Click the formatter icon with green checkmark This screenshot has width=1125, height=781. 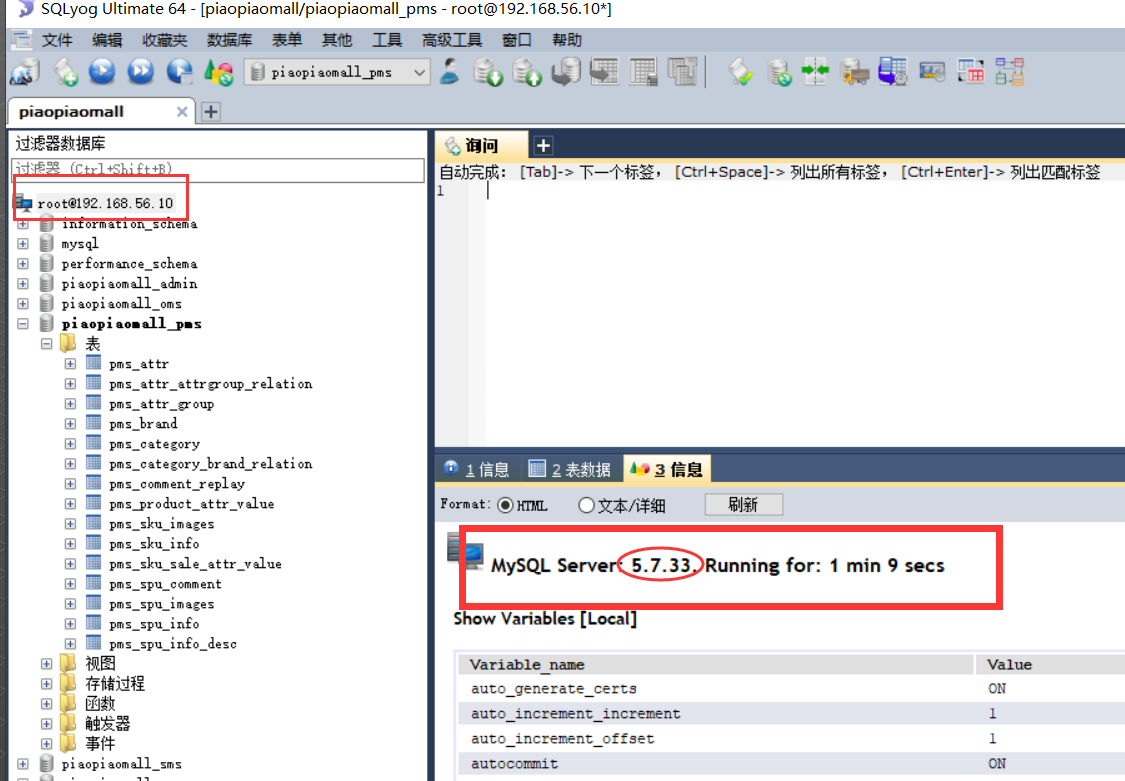740,72
